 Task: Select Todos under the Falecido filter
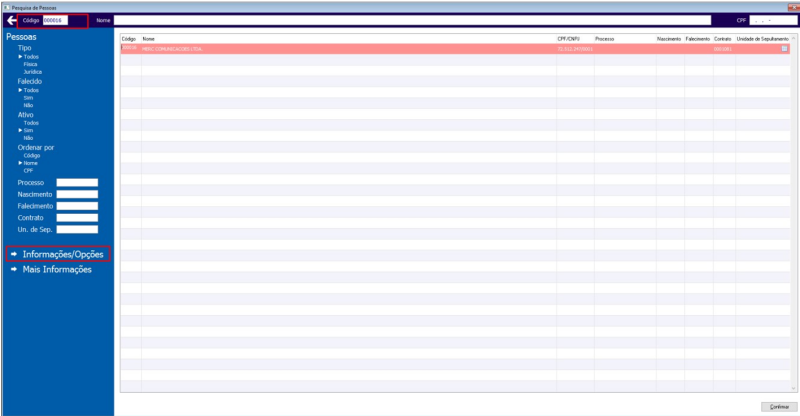click(31, 90)
